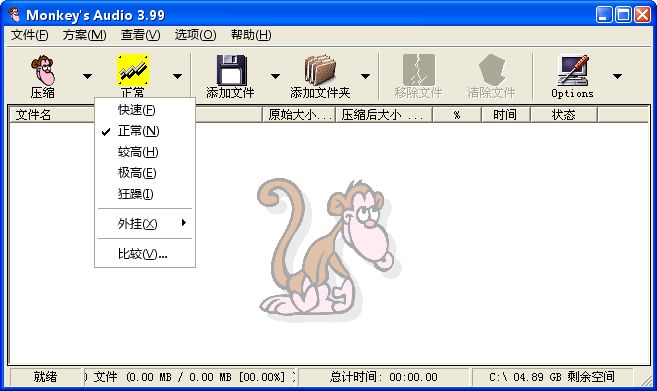Open the 文件(F) menu

point(30,35)
